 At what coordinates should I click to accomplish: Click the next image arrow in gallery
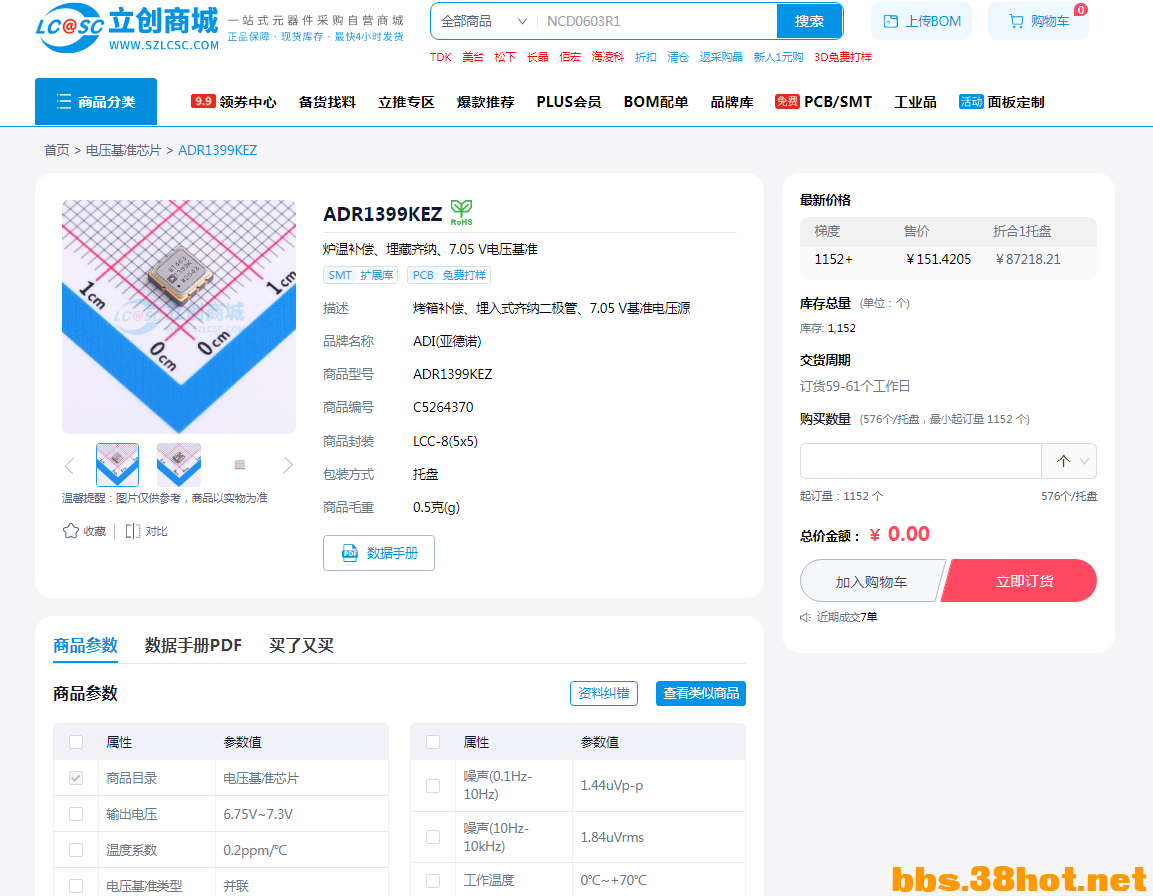pos(288,465)
